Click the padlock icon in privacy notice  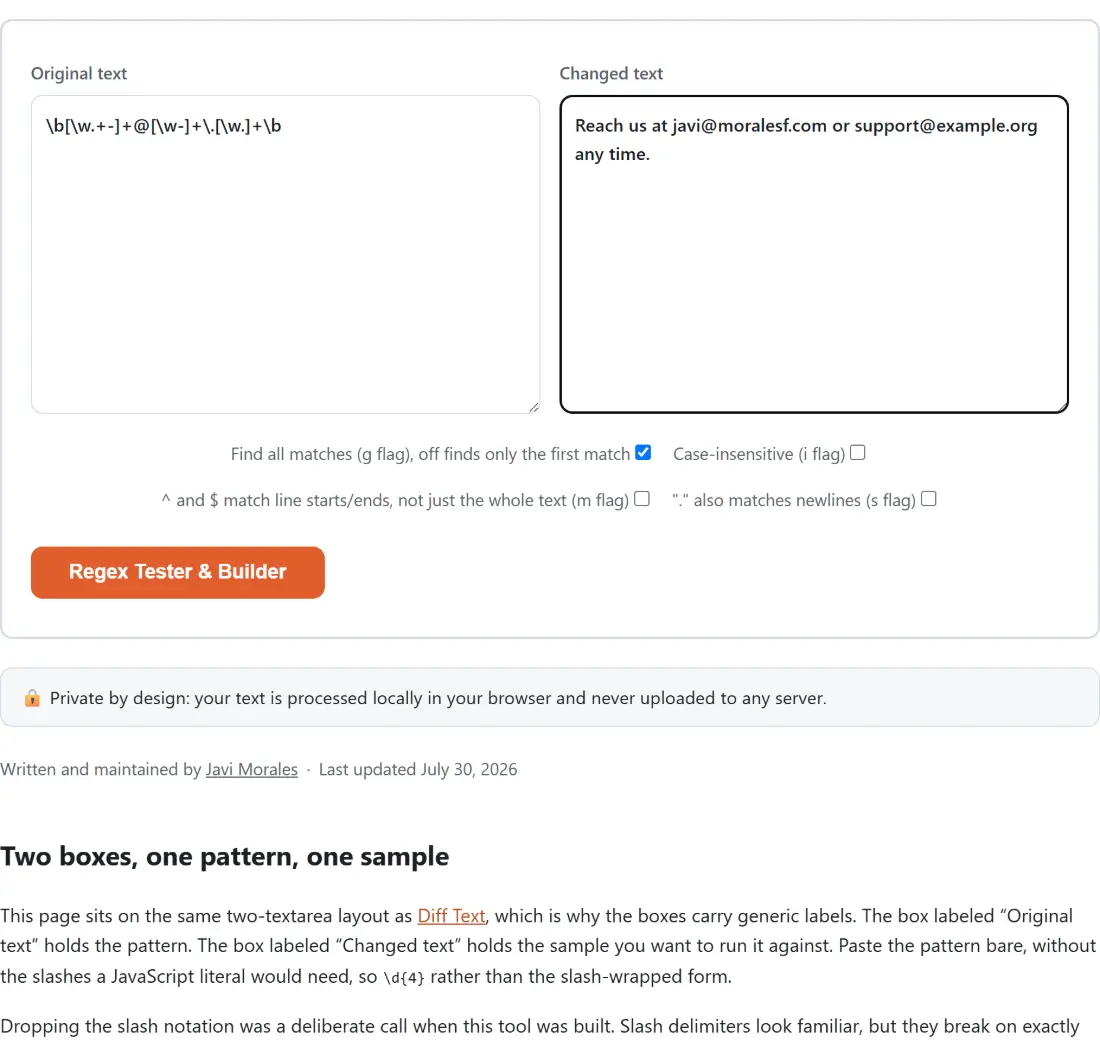point(32,699)
